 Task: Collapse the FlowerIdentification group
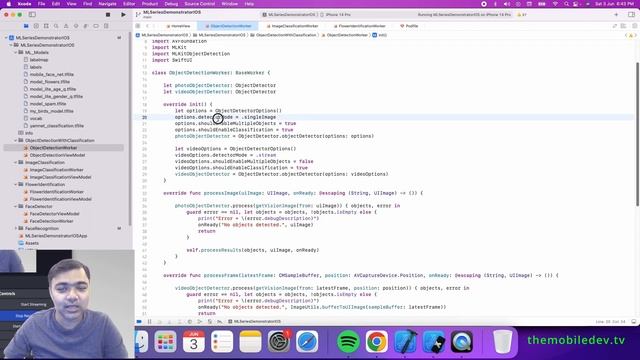click(16, 184)
